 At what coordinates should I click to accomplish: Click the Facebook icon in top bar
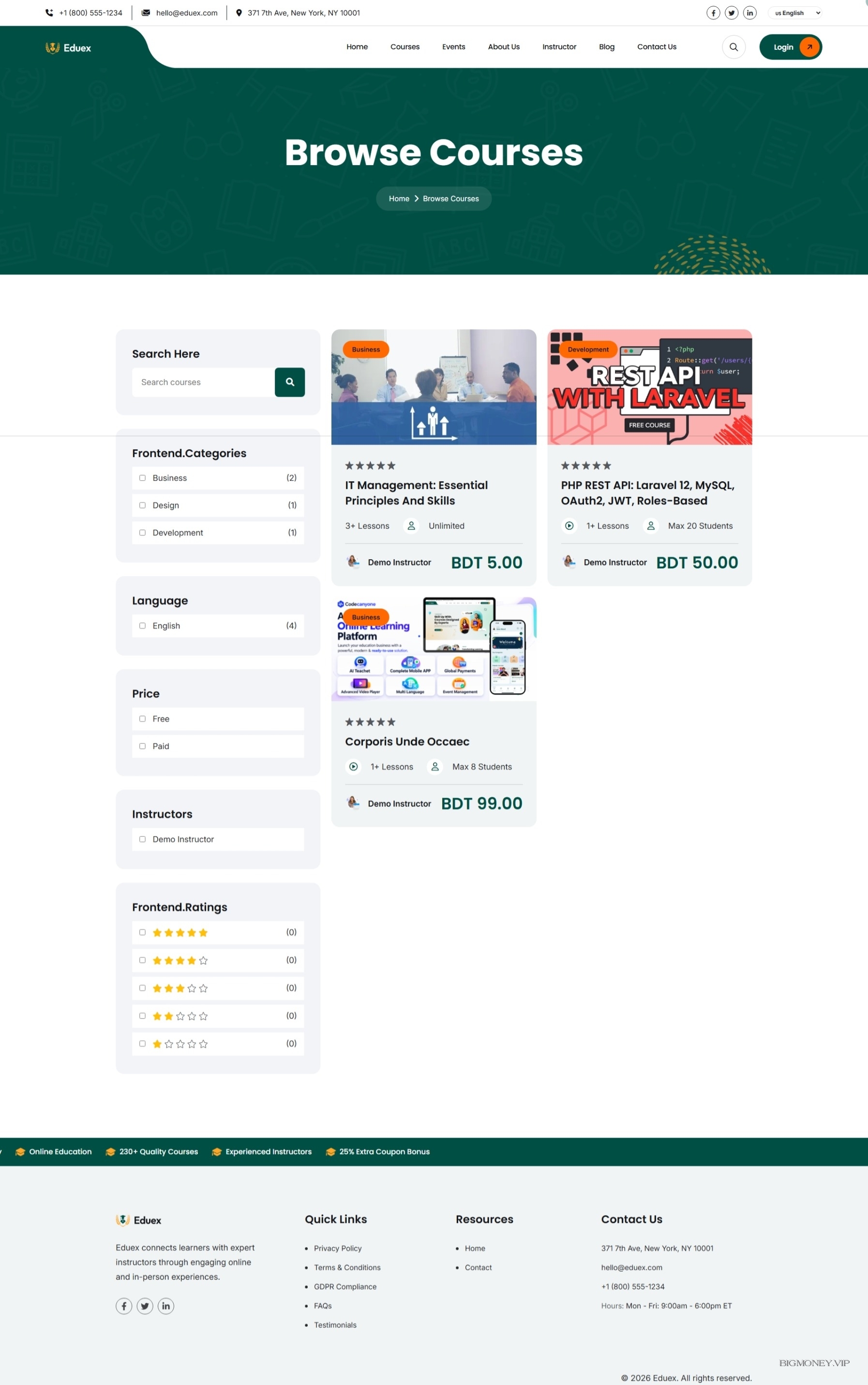tap(713, 13)
